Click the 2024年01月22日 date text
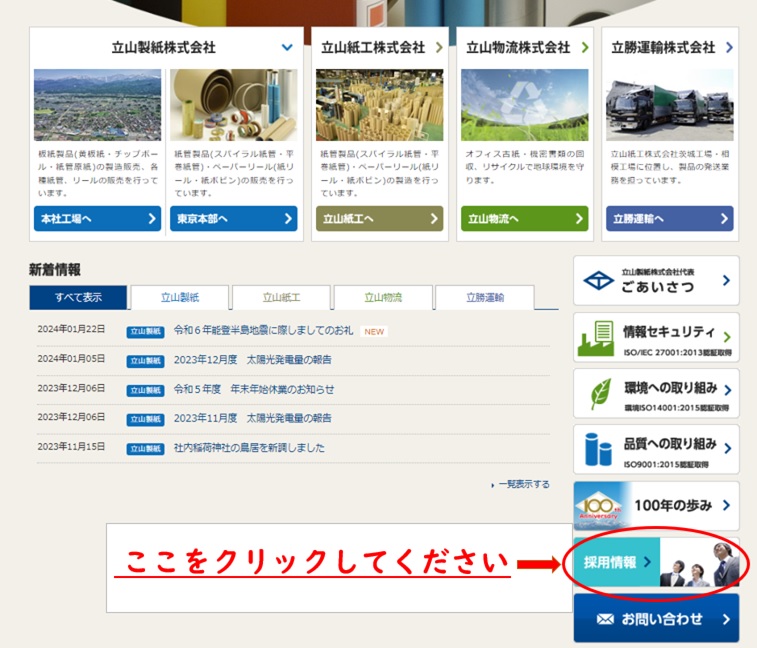This screenshot has height=648, width=757. click(71, 329)
